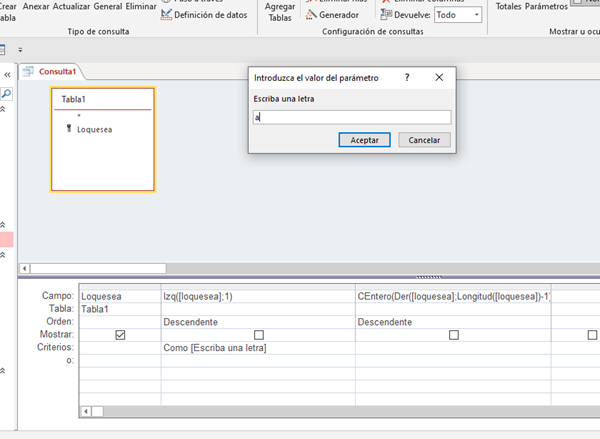
Task: Click the Tabla1 title in the table box
Action: [x=73, y=100]
